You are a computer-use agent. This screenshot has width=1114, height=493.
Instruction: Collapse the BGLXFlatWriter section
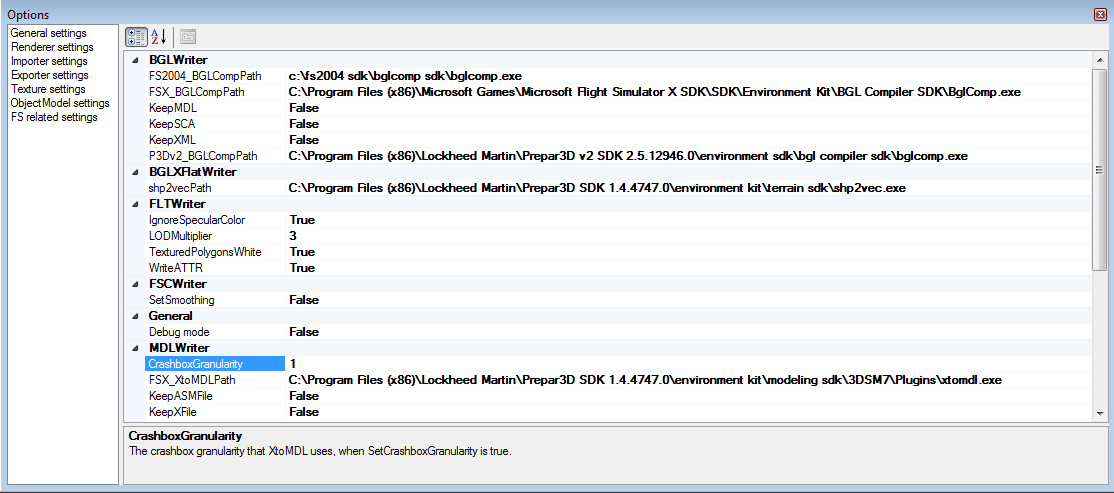[135, 172]
